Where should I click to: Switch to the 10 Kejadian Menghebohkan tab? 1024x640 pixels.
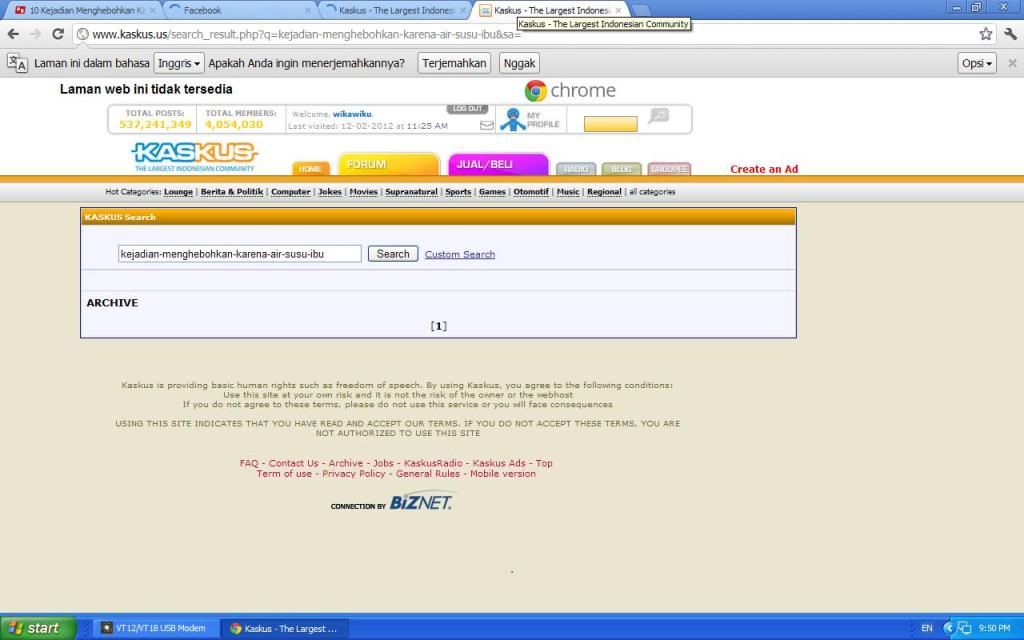85,10
